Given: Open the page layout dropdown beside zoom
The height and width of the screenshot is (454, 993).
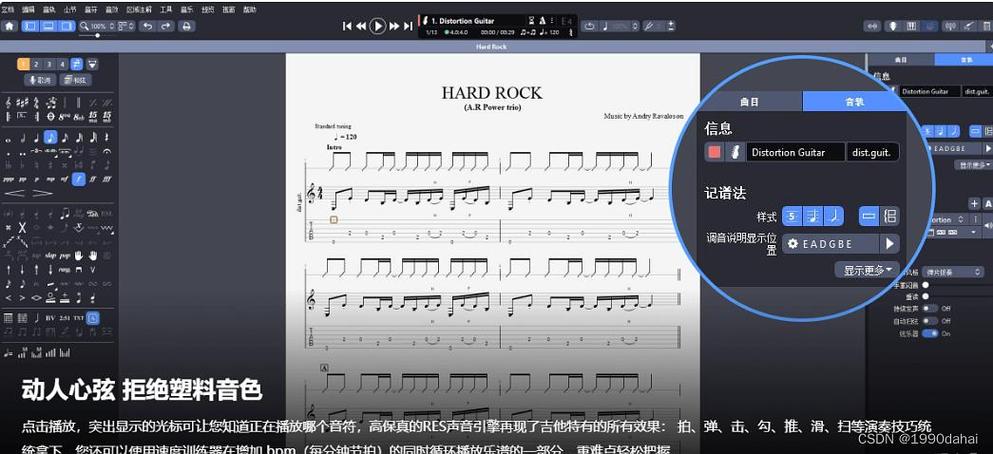Looking at the screenshot, I should (127, 26).
